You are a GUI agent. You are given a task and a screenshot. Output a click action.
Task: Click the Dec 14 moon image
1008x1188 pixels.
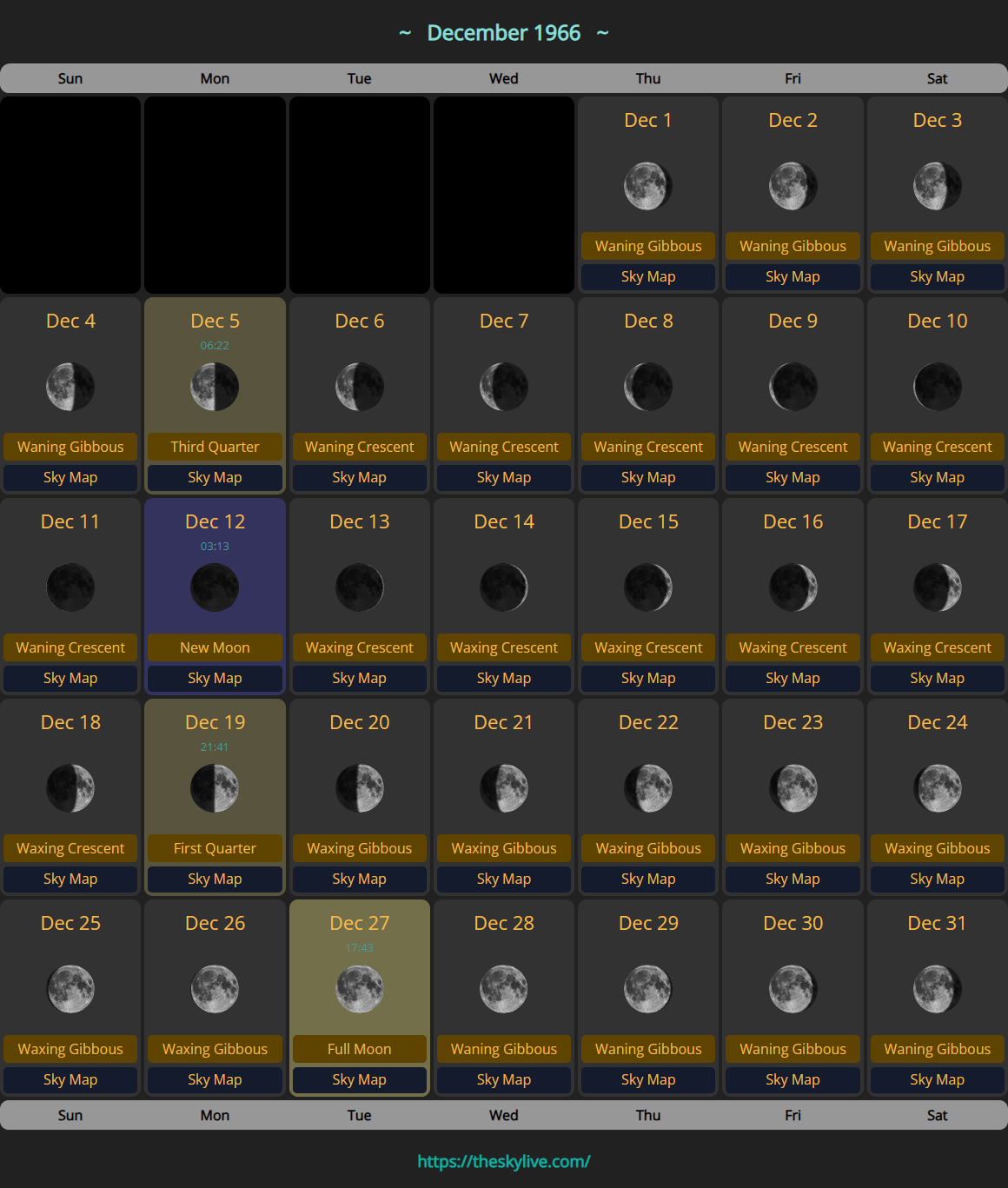tap(504, 587)
